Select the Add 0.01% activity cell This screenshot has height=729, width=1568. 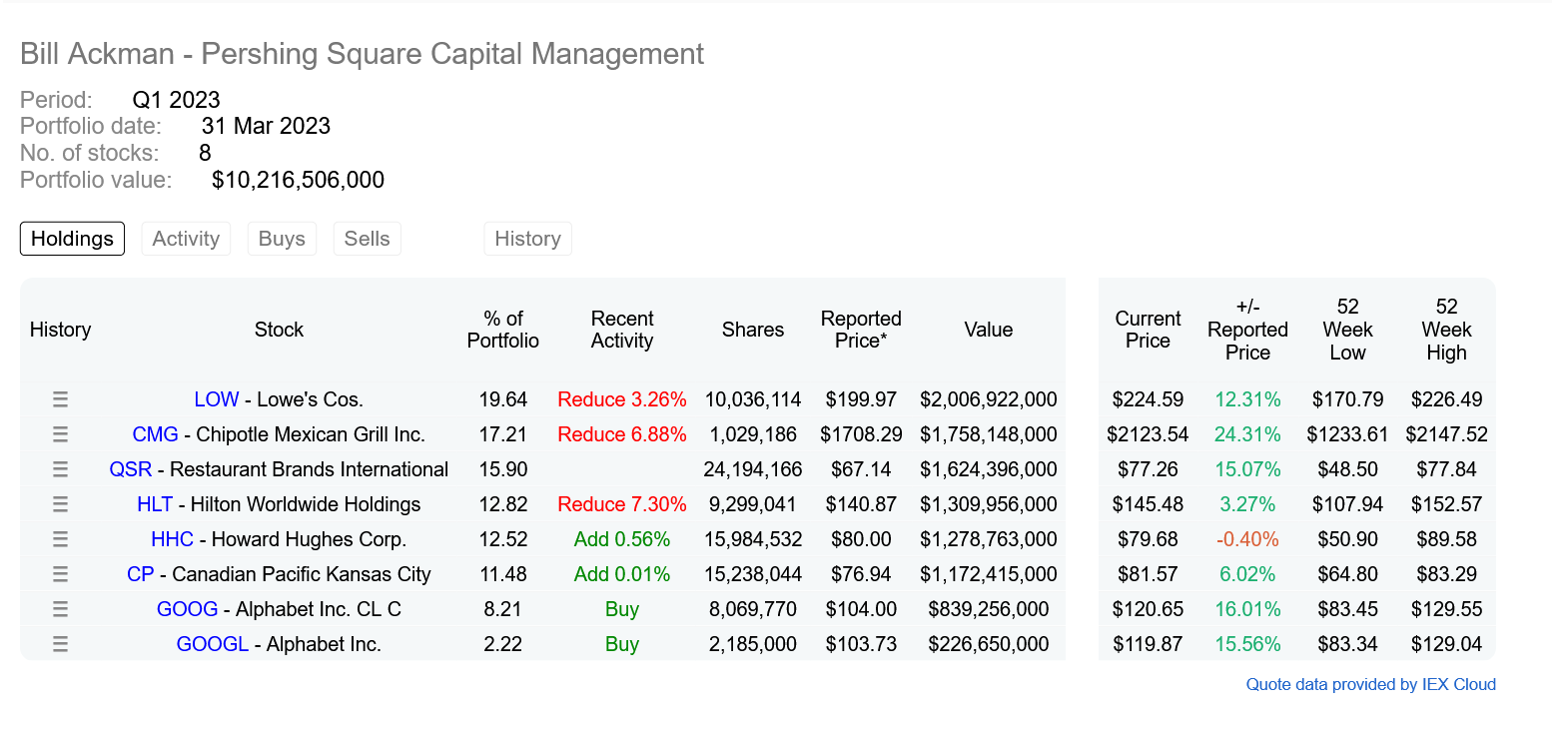622,574
